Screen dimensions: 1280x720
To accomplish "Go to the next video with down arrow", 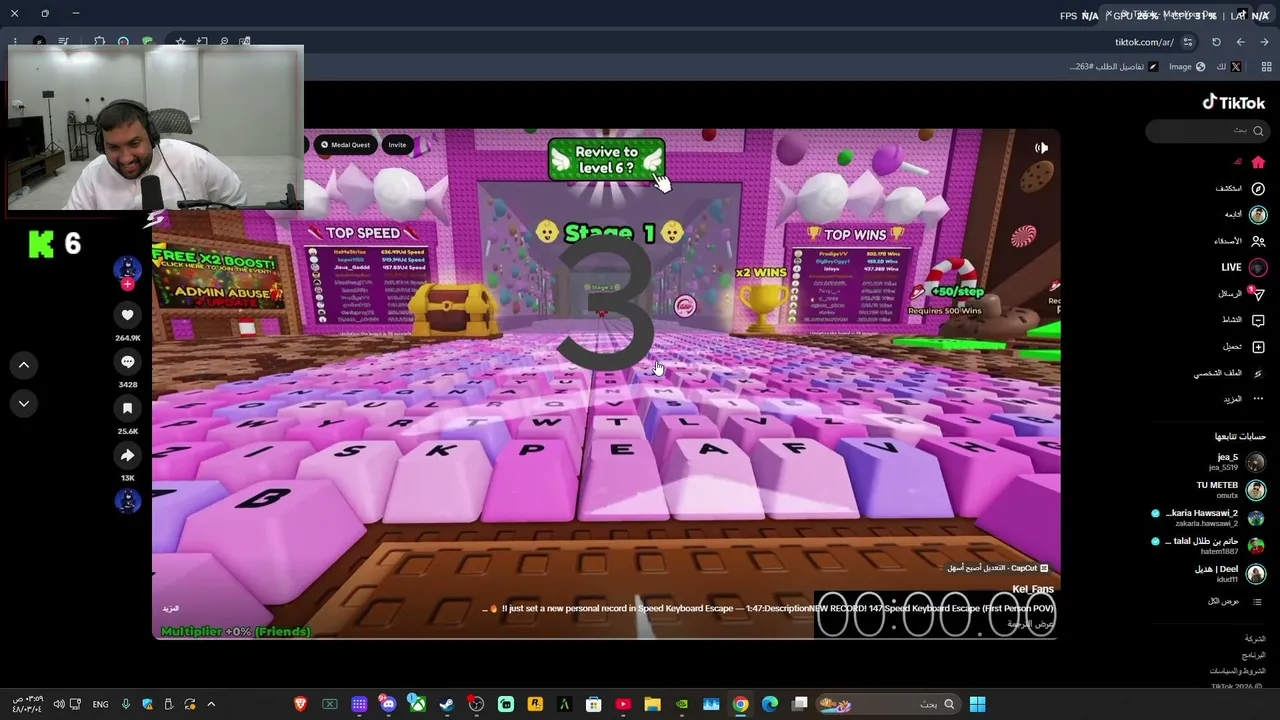I will pos(24,403).
